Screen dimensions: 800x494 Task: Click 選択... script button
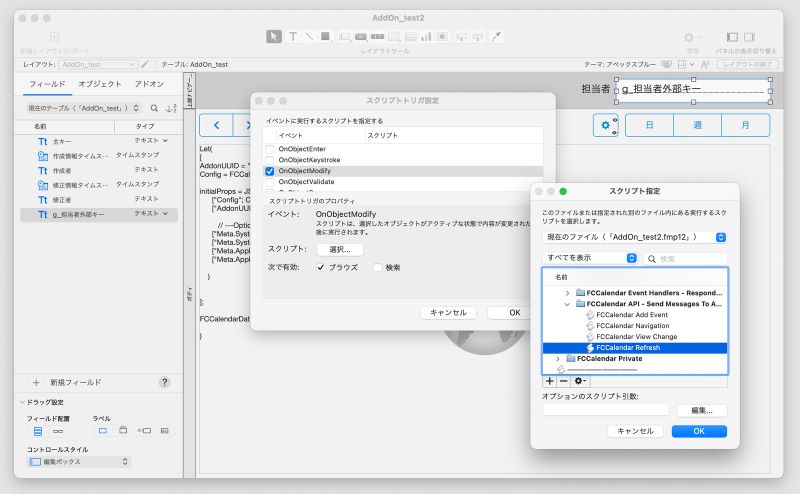(340, 250)
